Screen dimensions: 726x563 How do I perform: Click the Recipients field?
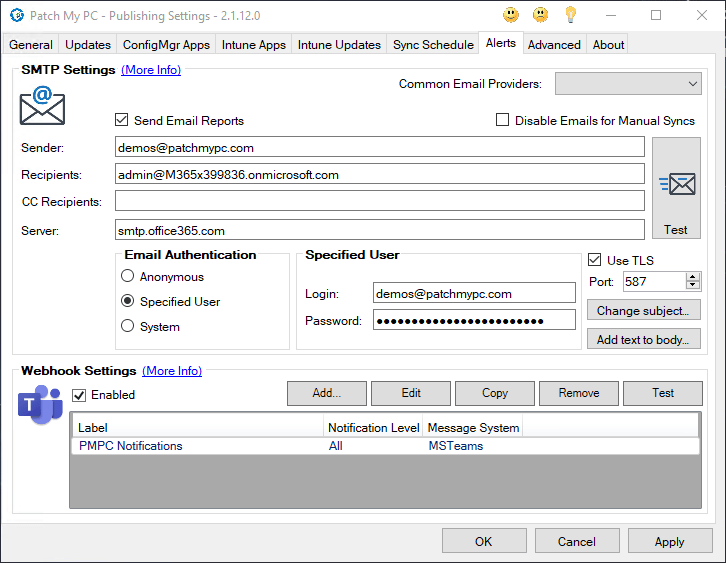(x=380, y=174)
